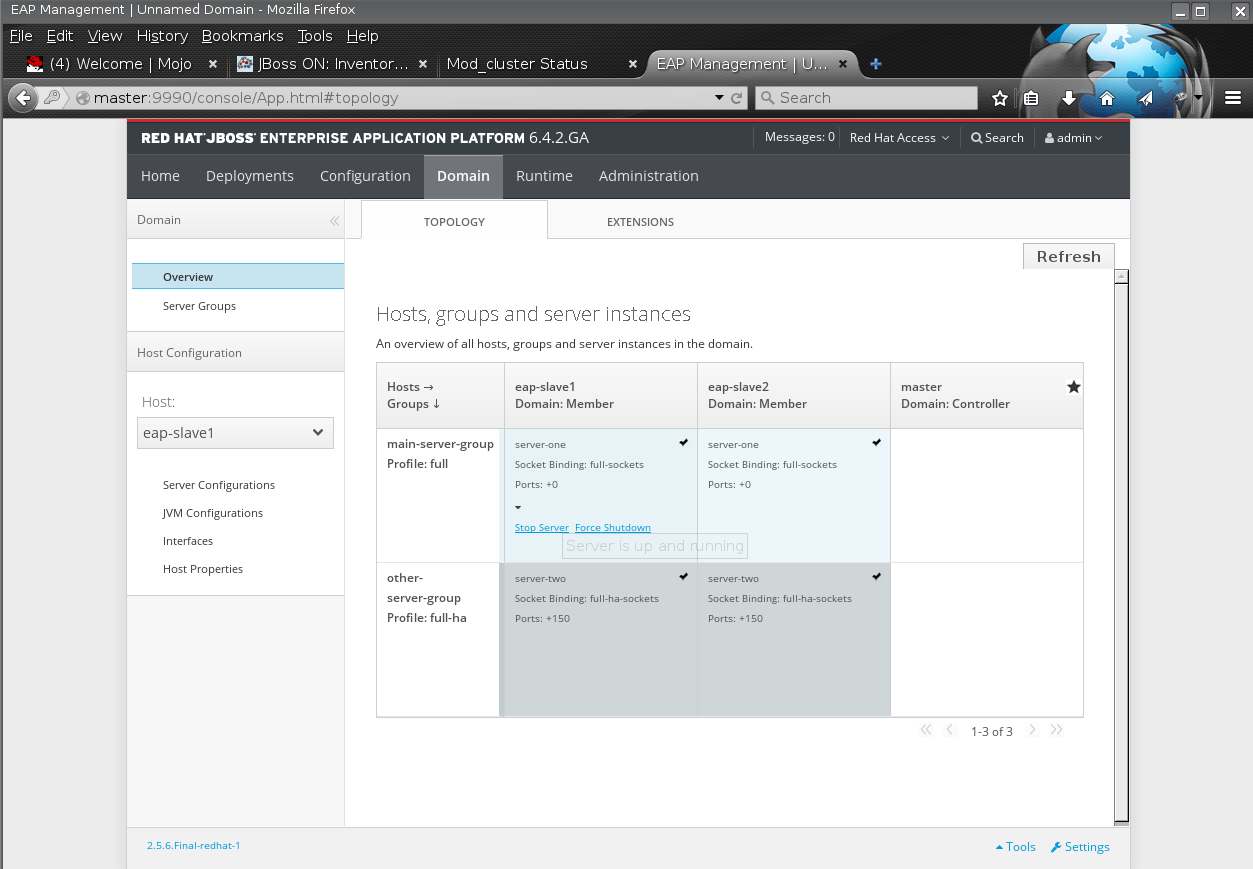The image size is (1253, 869).
Task: Close the EAP Management tab
Action: [x=843, y=64]
